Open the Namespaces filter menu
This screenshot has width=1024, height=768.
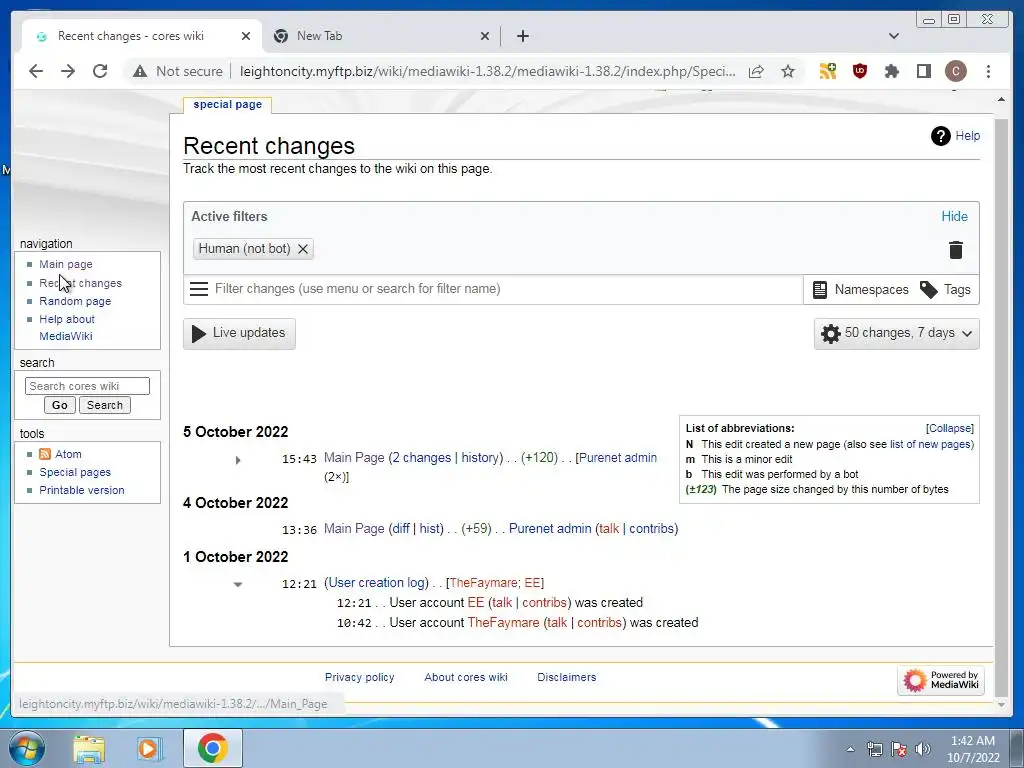click(x=859, y=289)
